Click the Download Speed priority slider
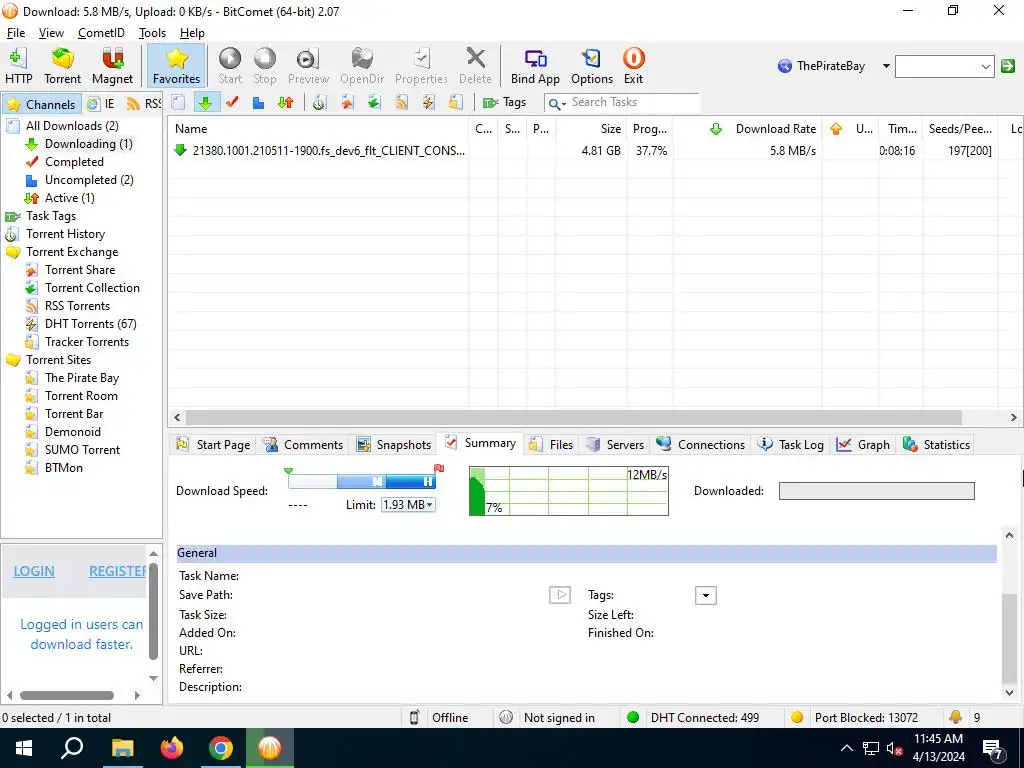This screenshot has height=768, width=1024. pyautogui.click(x=362, y=481)
